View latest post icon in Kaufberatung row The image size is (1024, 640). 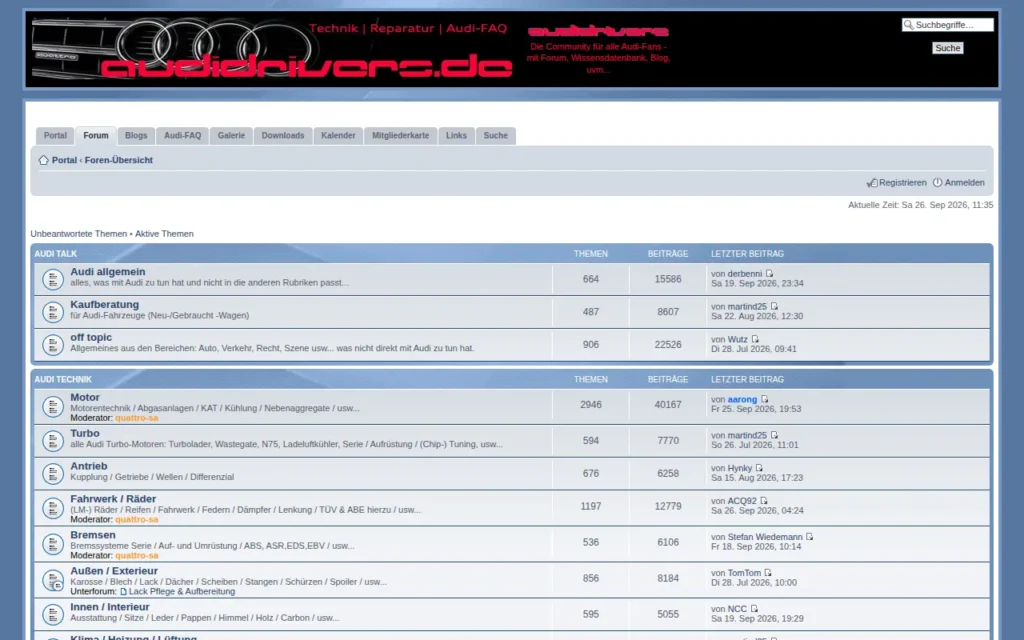[x=774, y=306]
